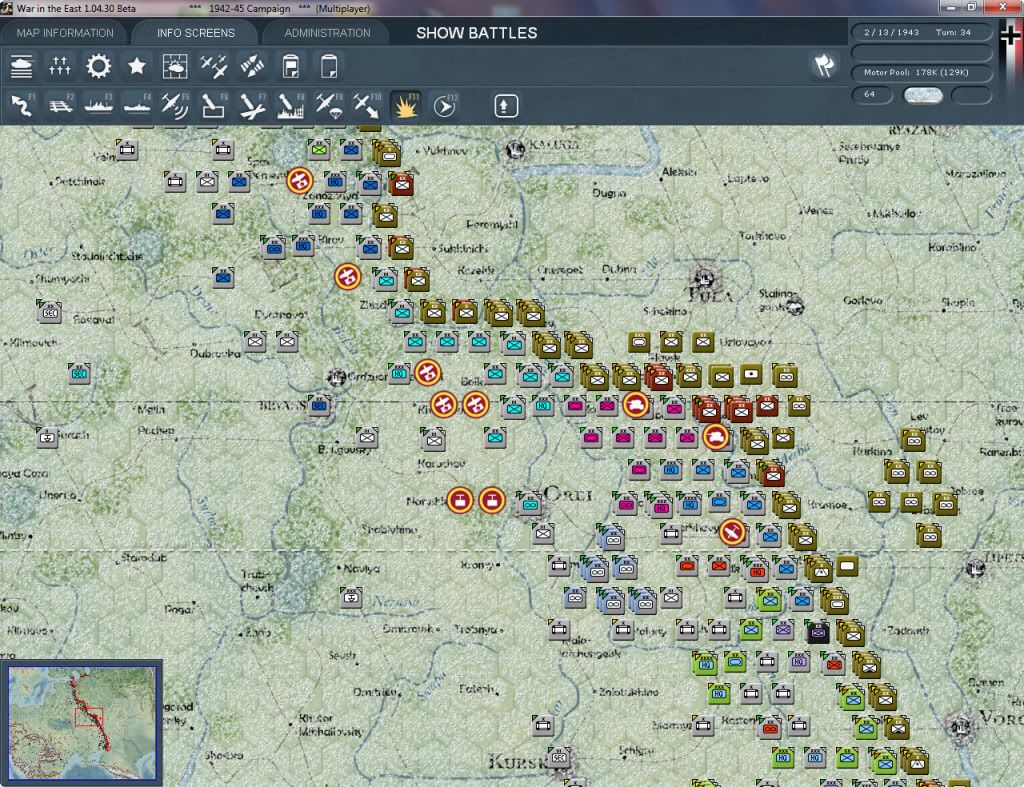The image size is (1024, 787).
Task: Click the Sukhinichi town label
Action: pyautogui.click(x=462, y=248)
